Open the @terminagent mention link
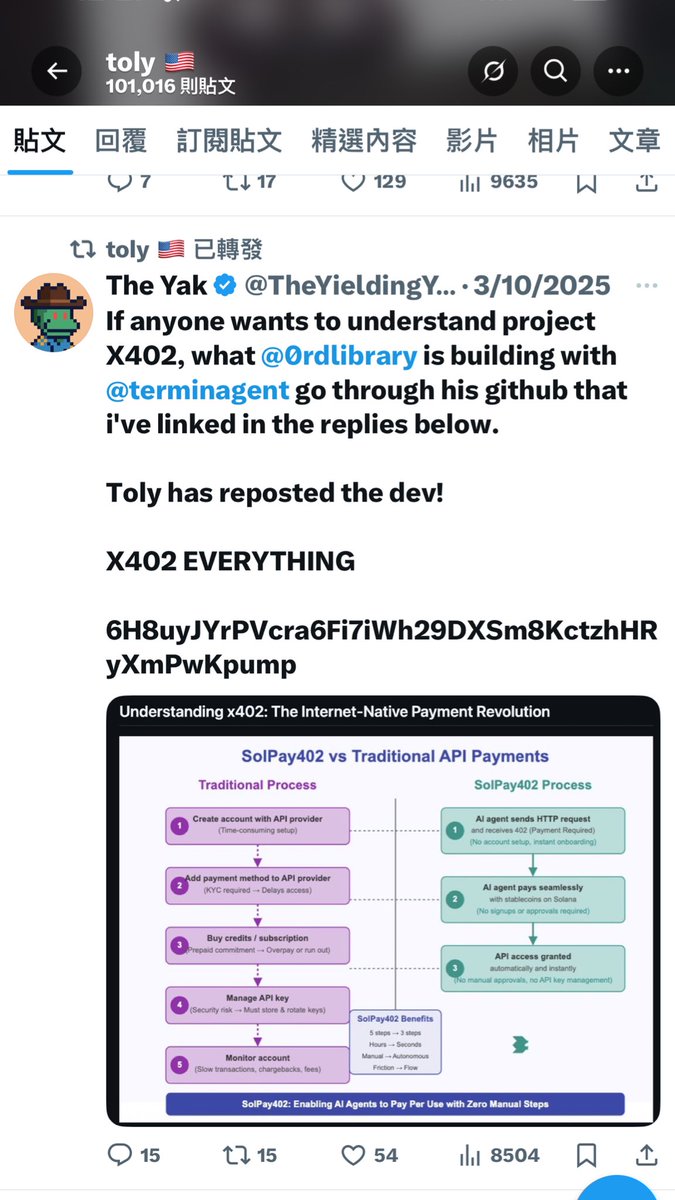This screenshot has width=675, height=1200. click(197, 390)
